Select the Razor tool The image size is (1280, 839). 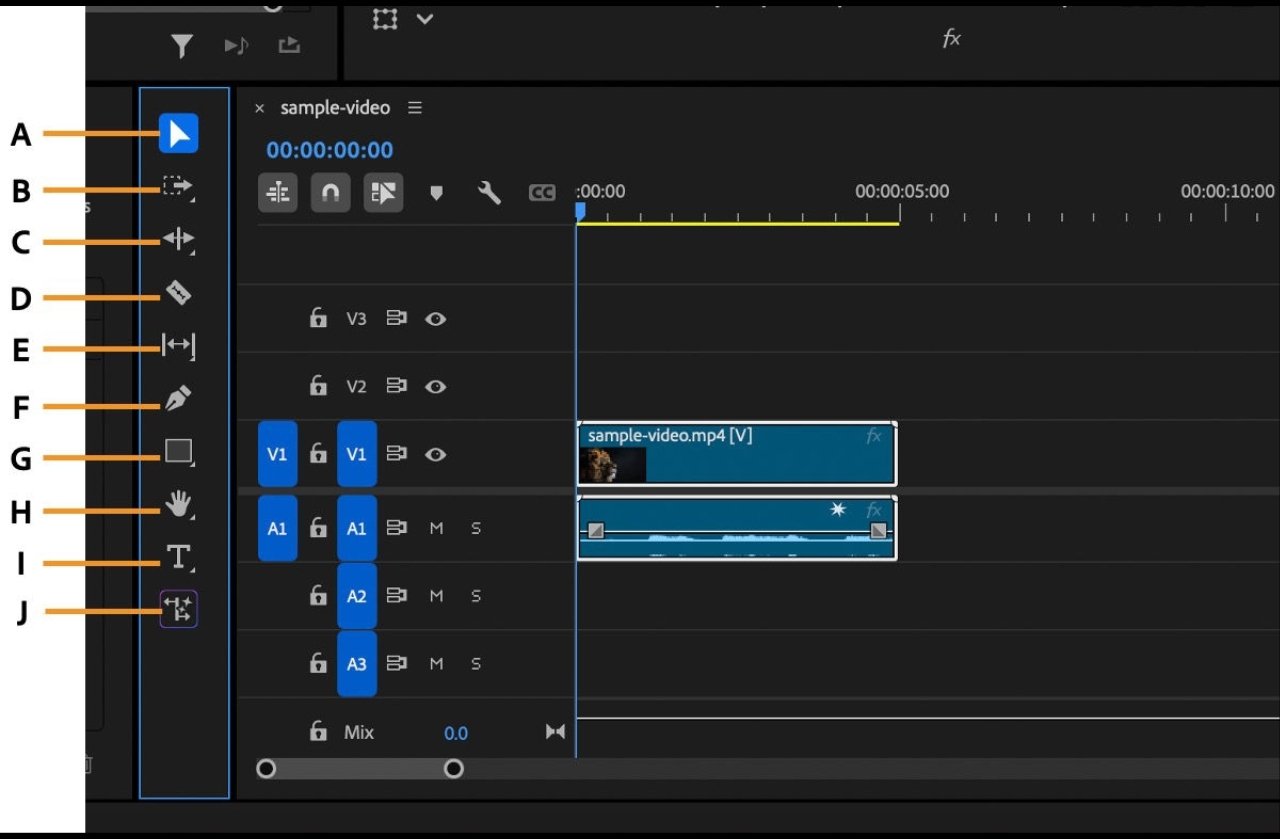(x=178, y=293)
